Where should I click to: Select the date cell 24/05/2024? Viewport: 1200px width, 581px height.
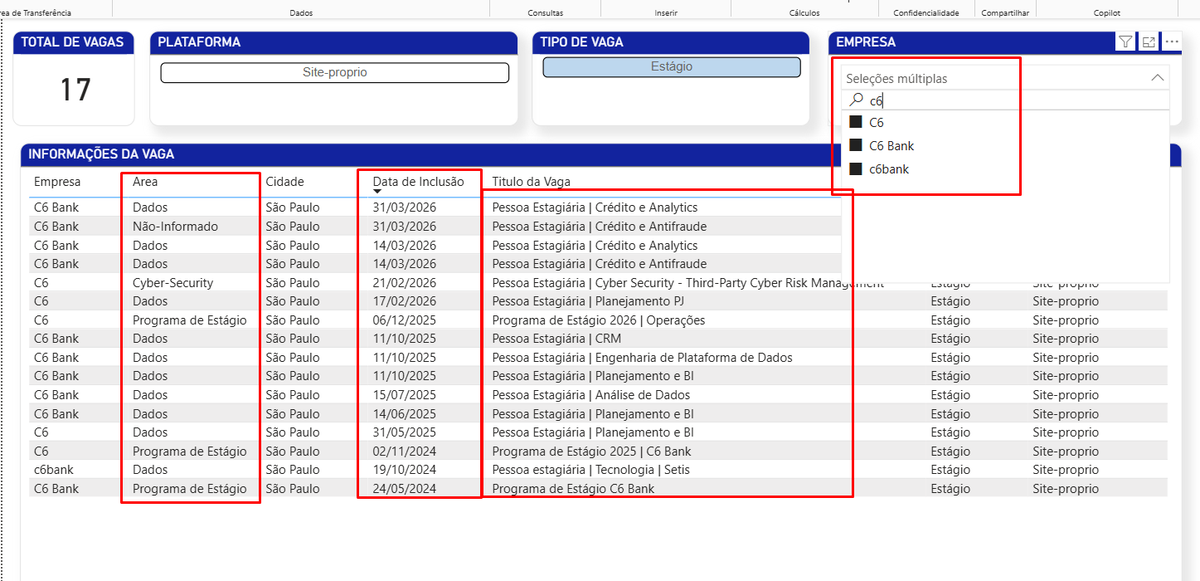pos(404,489)
